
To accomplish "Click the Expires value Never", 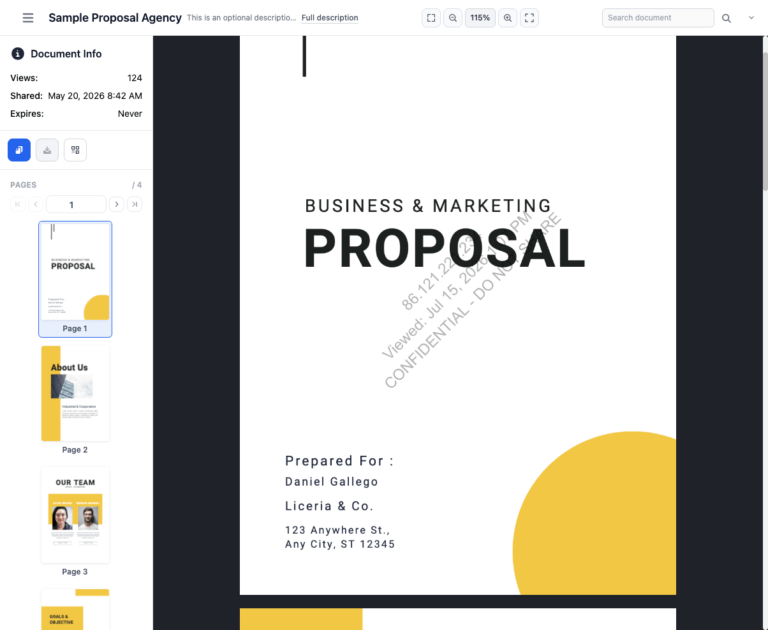I will pos(129,114).
